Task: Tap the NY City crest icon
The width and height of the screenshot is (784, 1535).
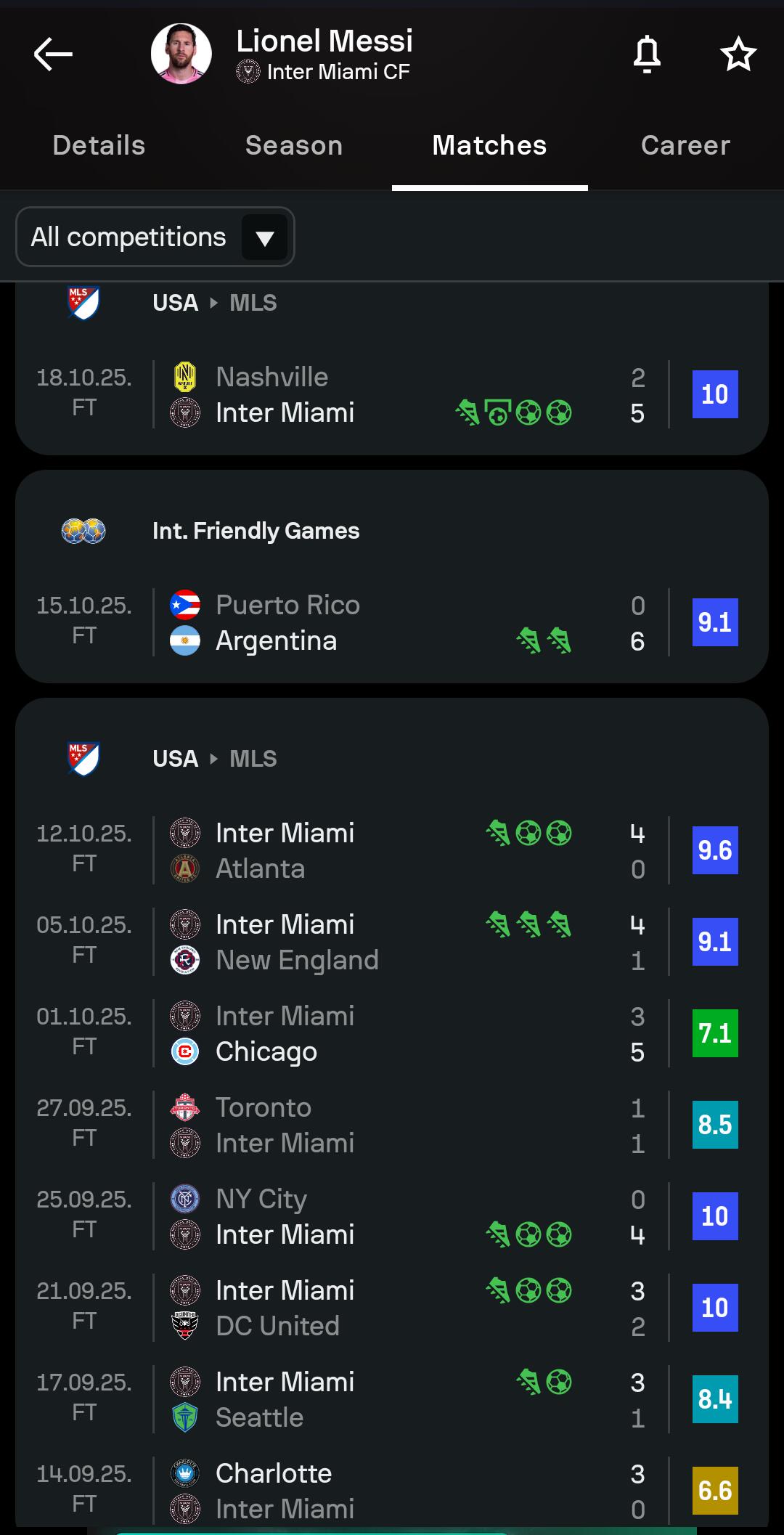Action: pos(185,1199)
